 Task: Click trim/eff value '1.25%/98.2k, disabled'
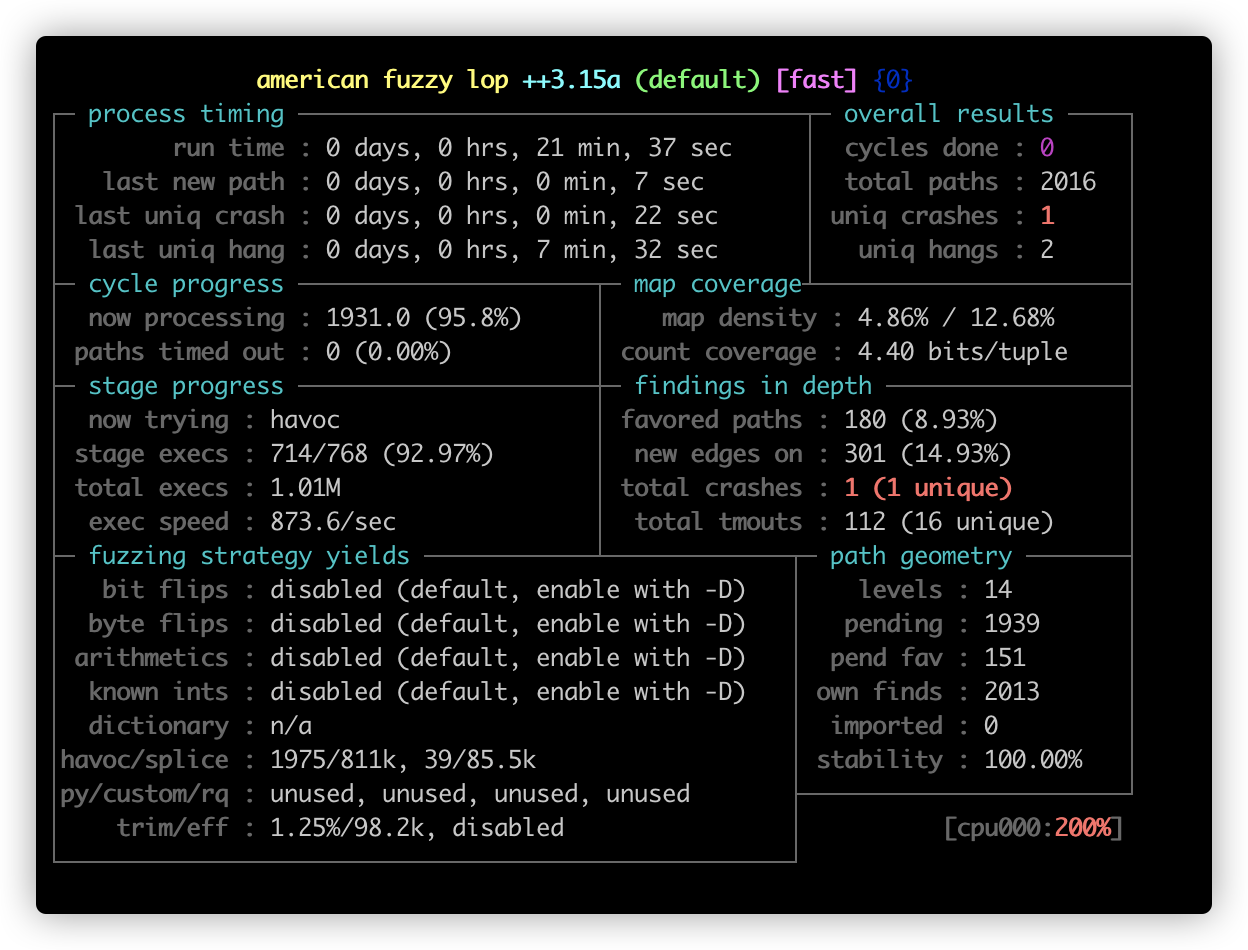tap(417, 828)
